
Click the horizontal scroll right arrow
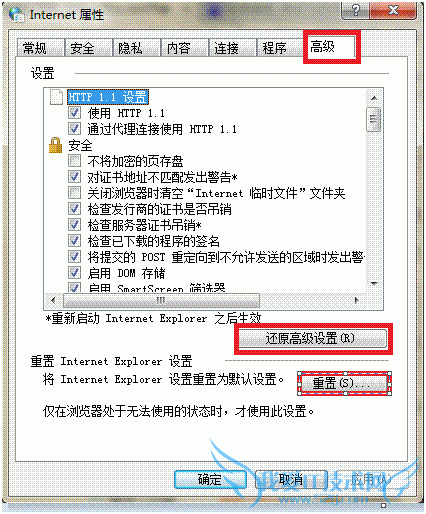[356, 300]
